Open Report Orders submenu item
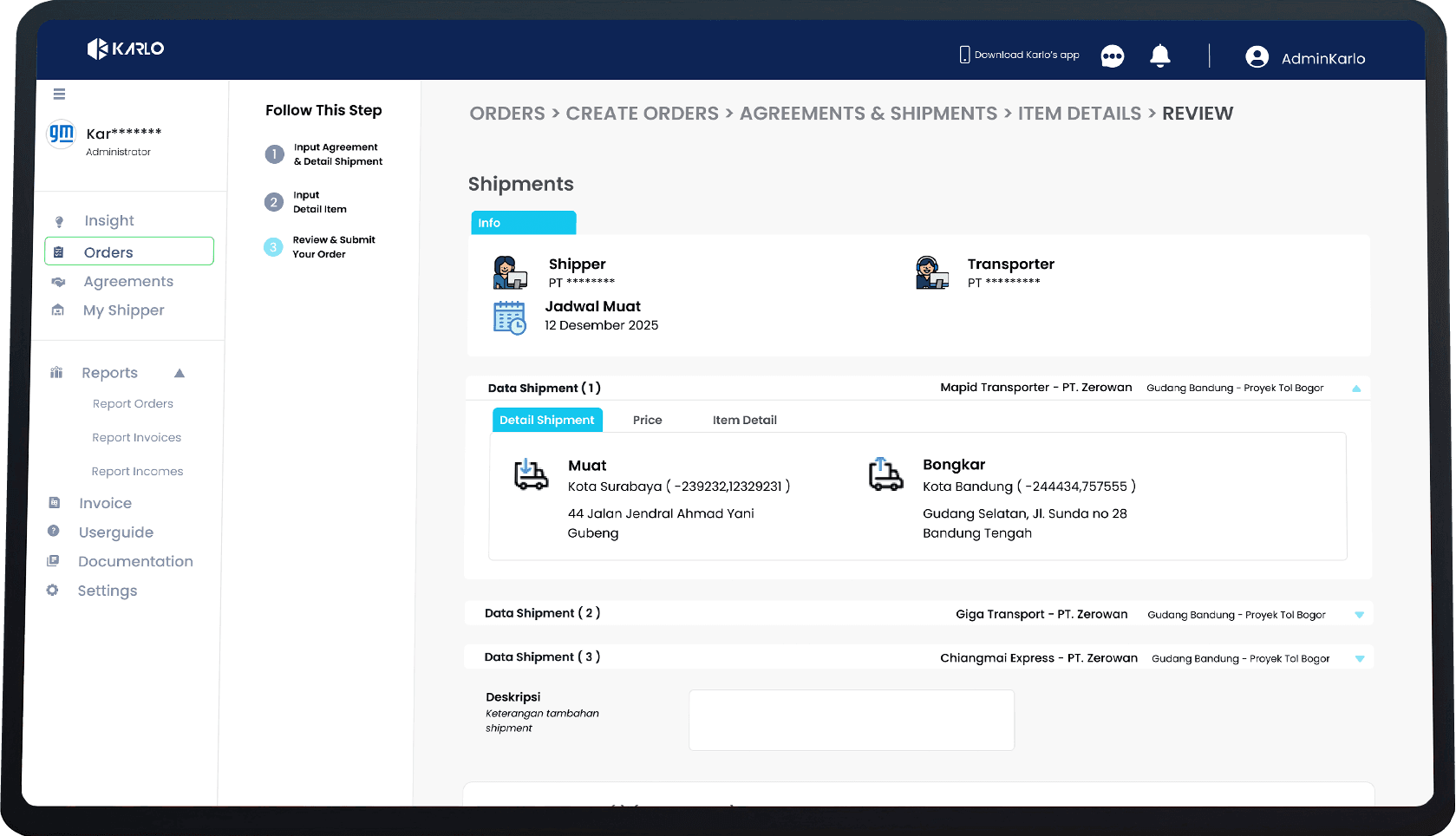The image size is (1456, 836). pyautogui.click(x=133, y=404)
